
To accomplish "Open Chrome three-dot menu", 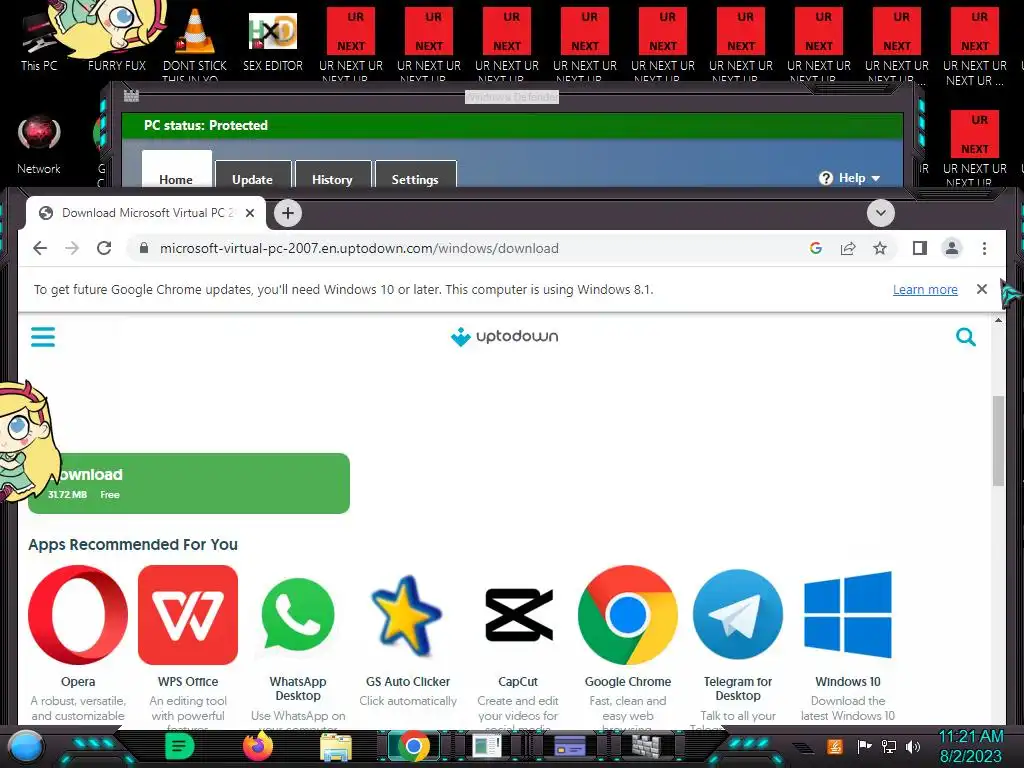I will coord(984,248).
